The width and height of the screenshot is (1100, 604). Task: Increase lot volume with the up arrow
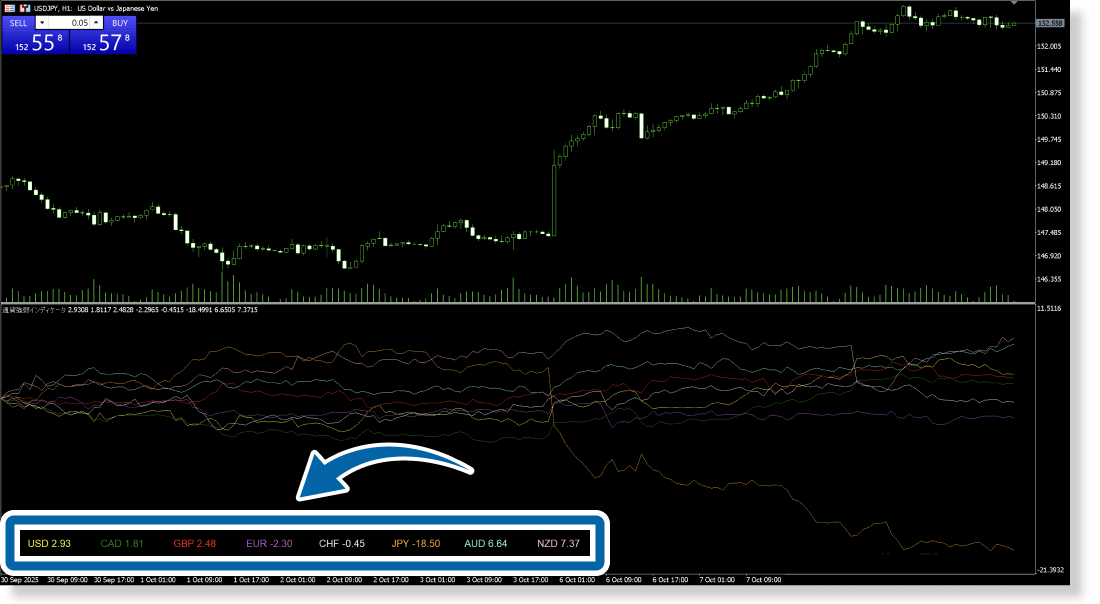click(x=96, y=22)
